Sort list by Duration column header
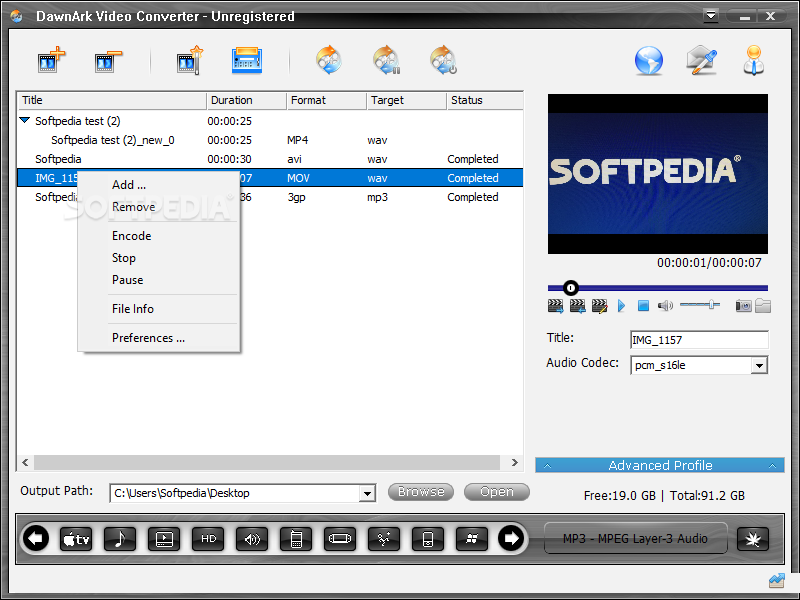This screenshot has height=600, width=800. [246, 100]
